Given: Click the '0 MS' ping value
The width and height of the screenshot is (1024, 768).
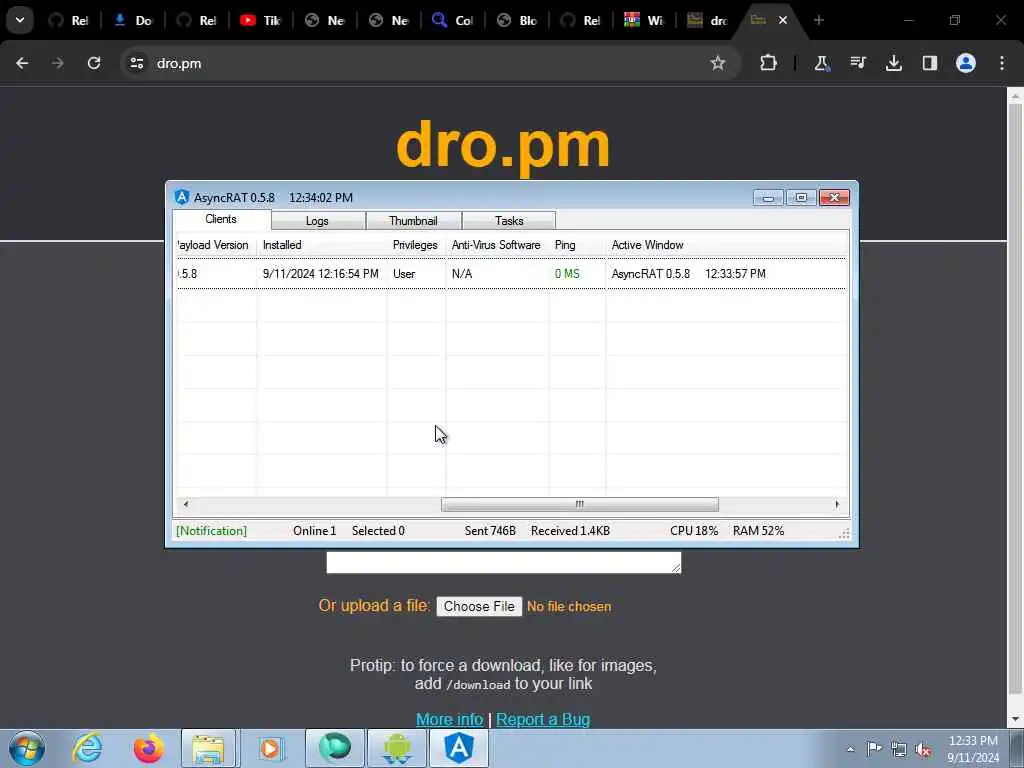Looking at the screenshot, I should (x=567, y=274).
